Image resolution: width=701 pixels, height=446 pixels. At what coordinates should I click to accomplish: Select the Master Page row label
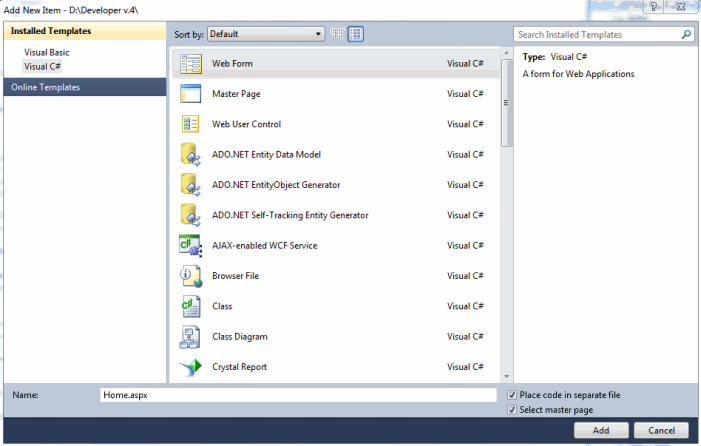coord(236,94)
